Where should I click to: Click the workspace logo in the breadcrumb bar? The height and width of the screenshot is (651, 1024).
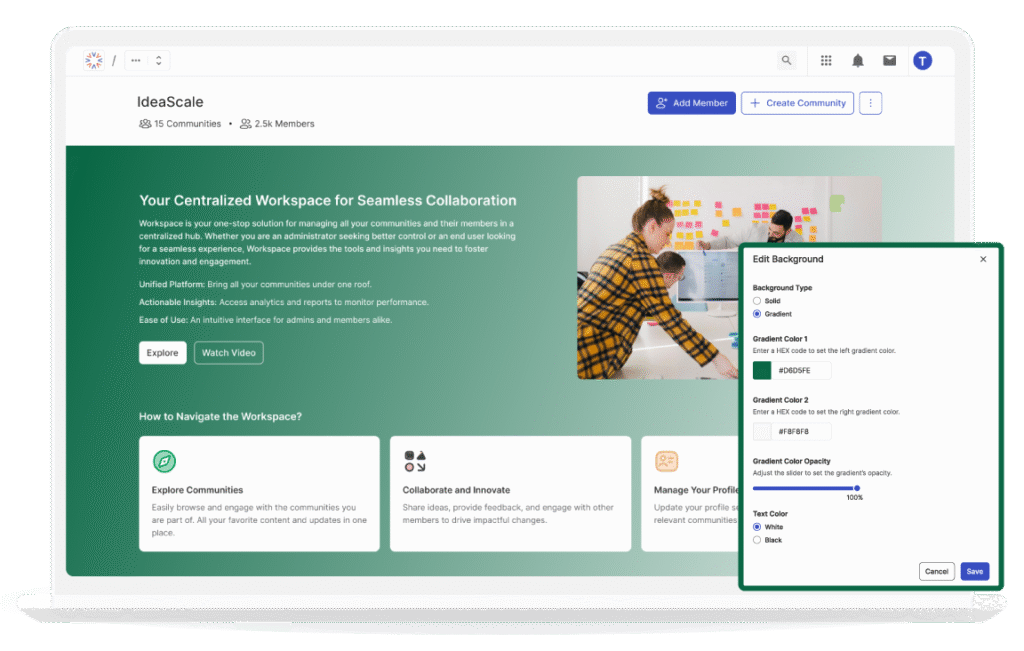click(x=94, y=60)
